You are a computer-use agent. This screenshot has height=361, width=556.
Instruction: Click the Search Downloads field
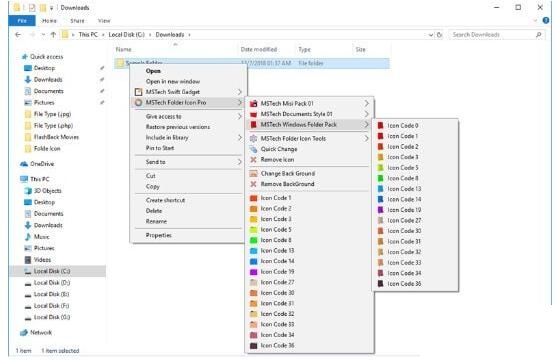pyautogui.click(x=496, y=35)
